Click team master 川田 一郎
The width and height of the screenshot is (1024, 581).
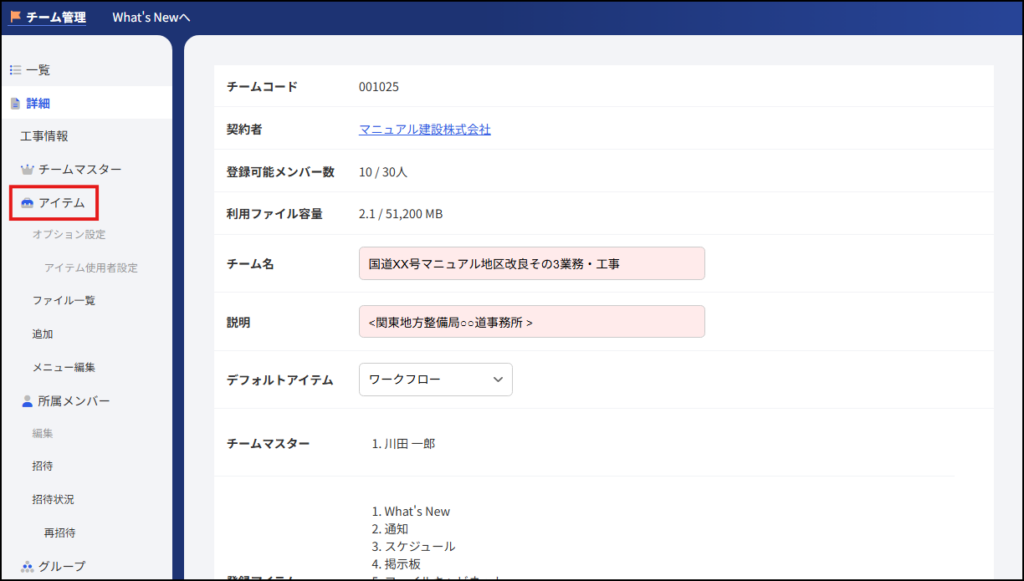click(x=409, y=444)
